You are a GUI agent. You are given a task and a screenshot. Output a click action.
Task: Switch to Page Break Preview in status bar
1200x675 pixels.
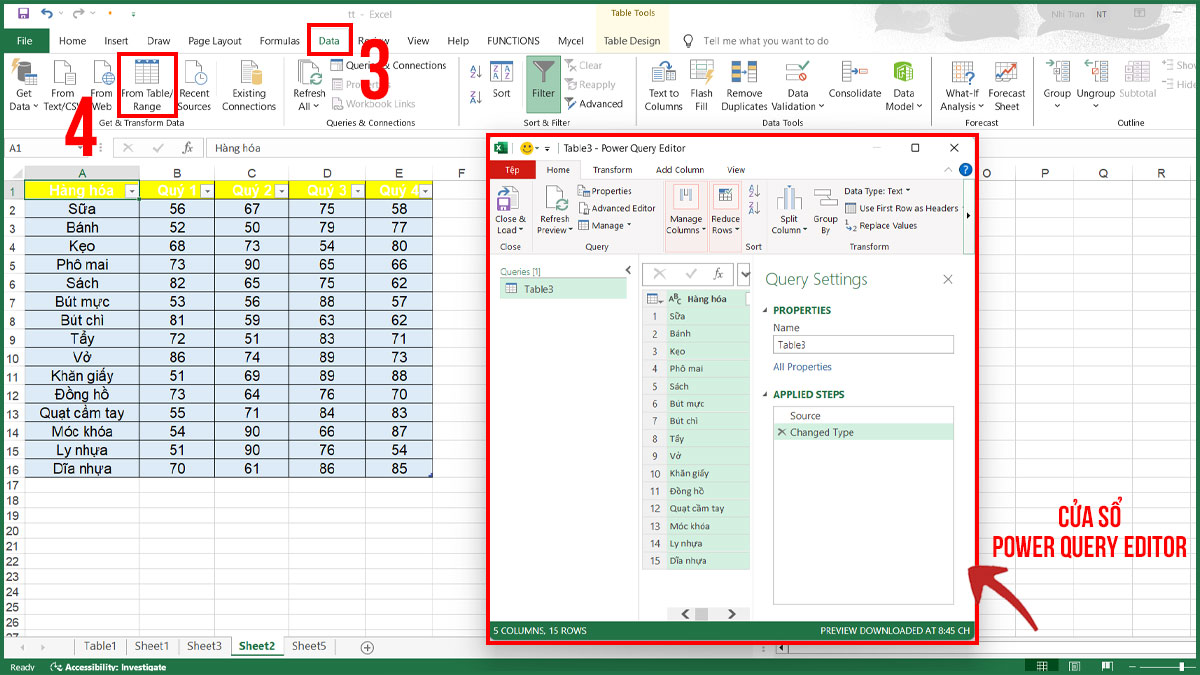(x=1108, y=665)
